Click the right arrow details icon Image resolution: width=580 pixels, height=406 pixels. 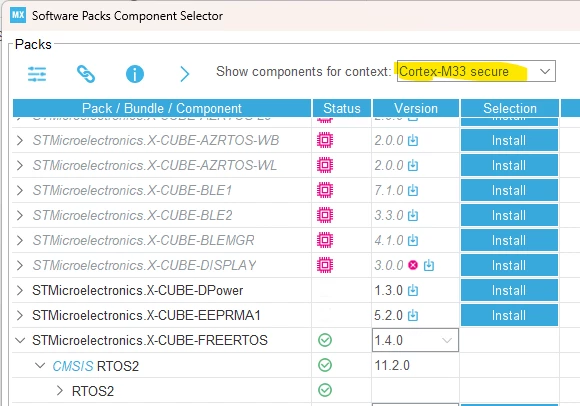point(184,74)
